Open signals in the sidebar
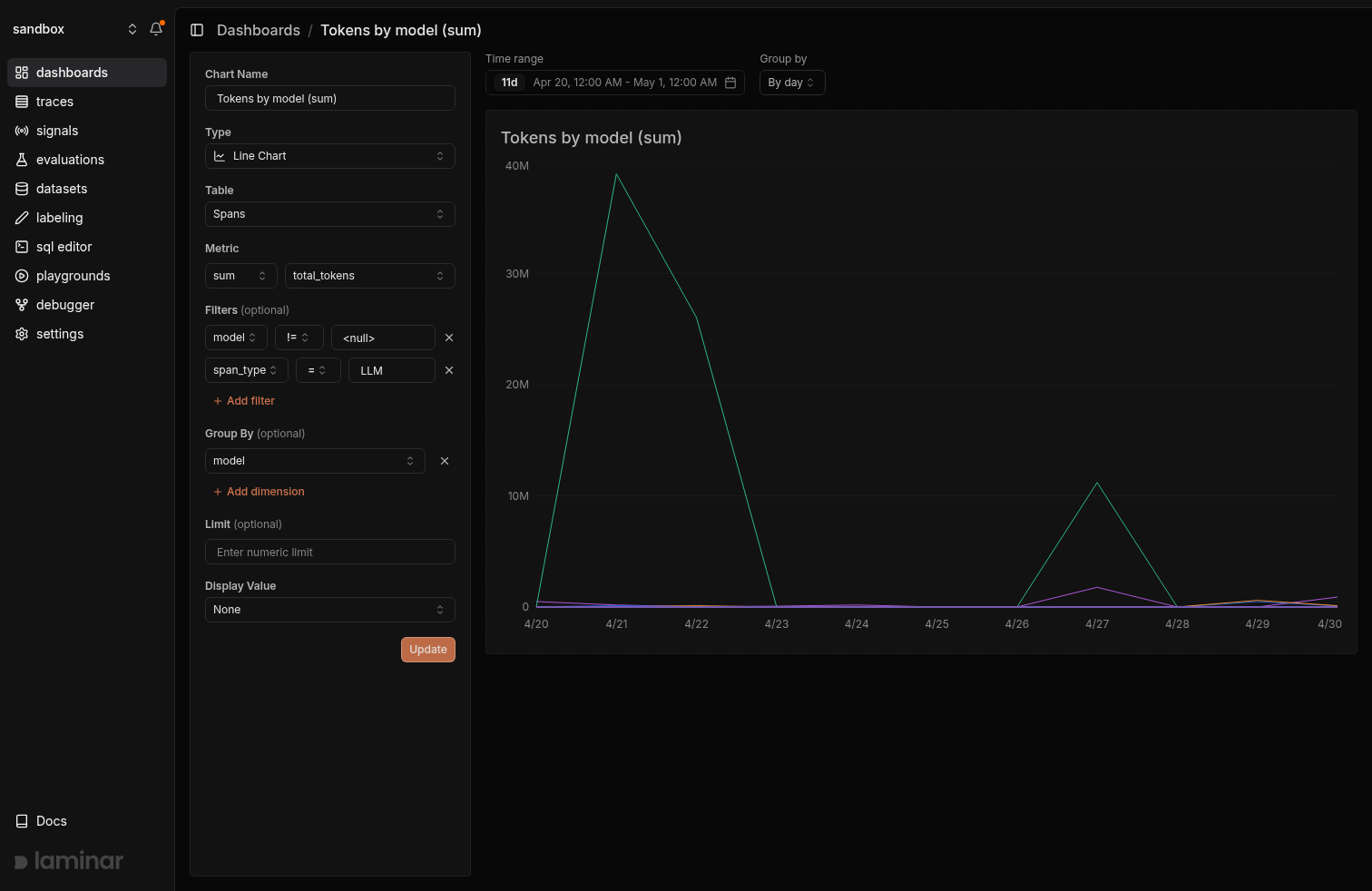1372x891 pixels. [x=87, y=131]
